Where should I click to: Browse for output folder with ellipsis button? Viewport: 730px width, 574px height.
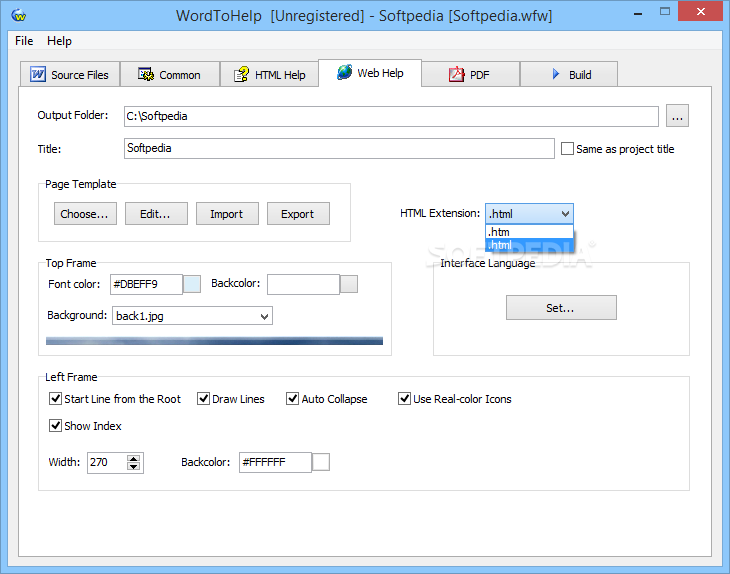[677, 115]
